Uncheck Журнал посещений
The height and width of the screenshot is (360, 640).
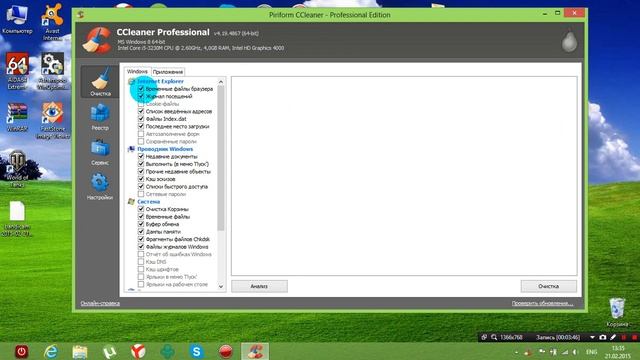click(x=141, y=96)
